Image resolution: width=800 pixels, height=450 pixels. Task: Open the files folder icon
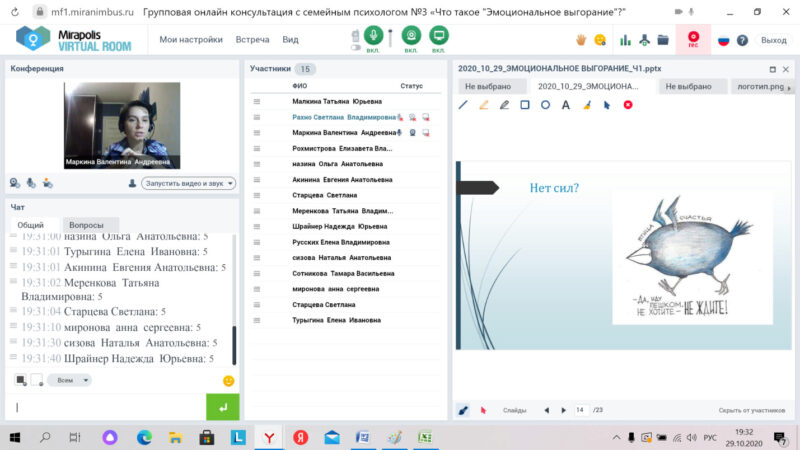coord(663,40)
